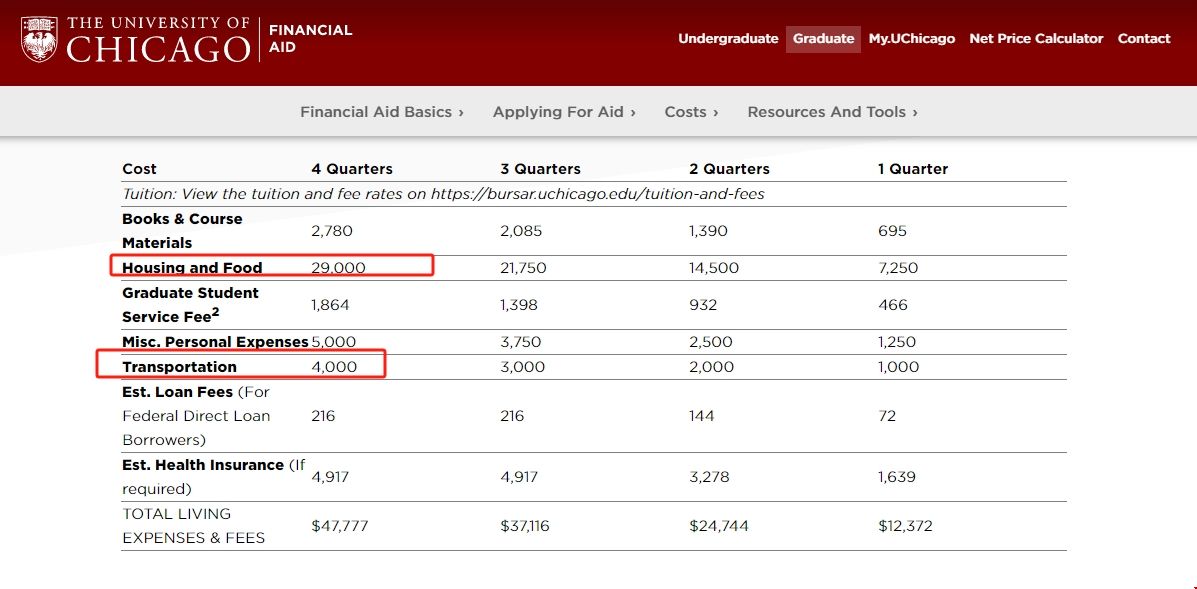Click the CHICAGO wordmark in the header

(x=158, y=49)
